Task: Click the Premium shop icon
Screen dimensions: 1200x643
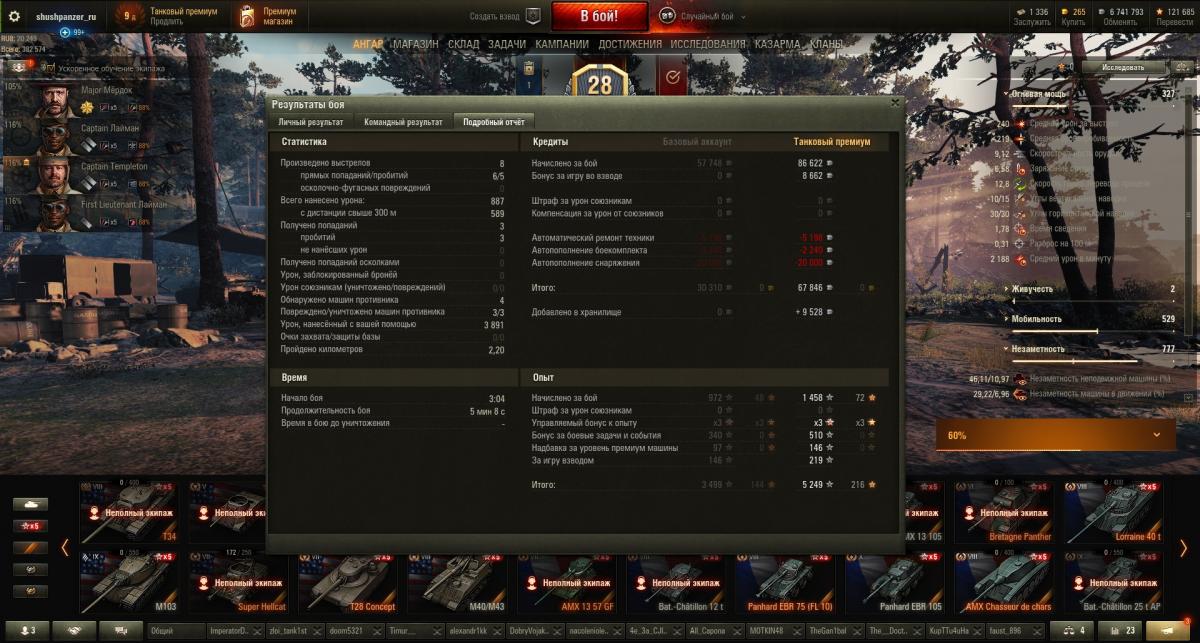Action: coord(248,15)
